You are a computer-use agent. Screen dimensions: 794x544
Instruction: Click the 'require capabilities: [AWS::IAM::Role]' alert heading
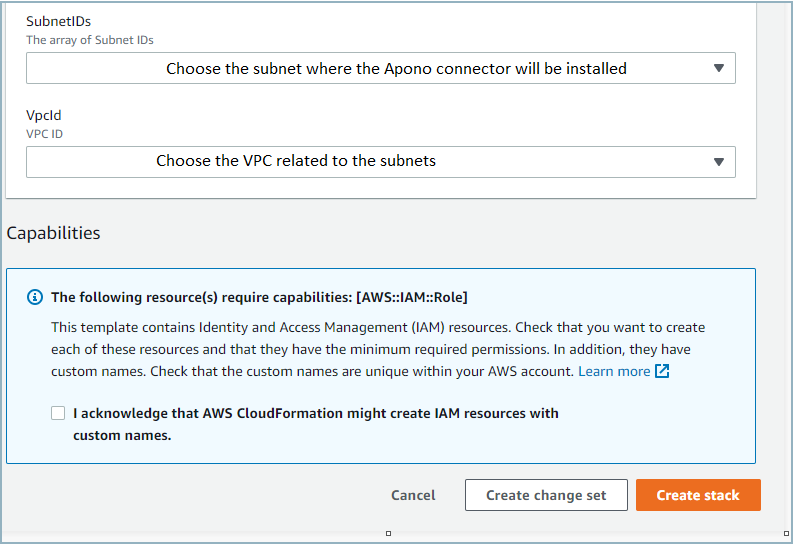click(x=260, y=297)
